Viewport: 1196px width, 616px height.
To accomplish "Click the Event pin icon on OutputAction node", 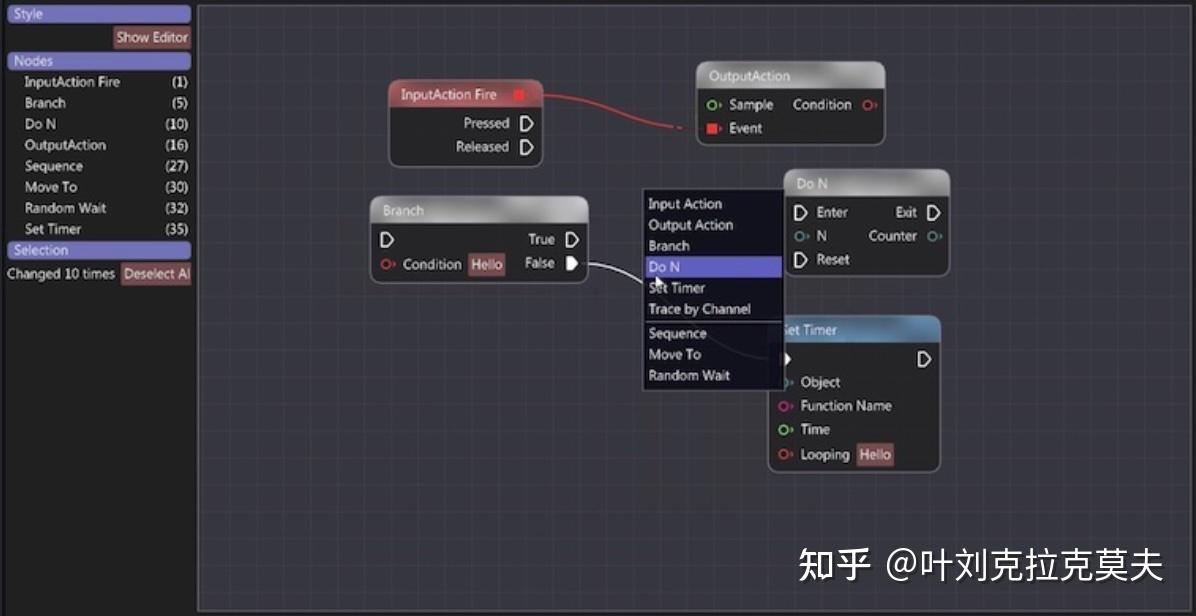I will [710, 128].
